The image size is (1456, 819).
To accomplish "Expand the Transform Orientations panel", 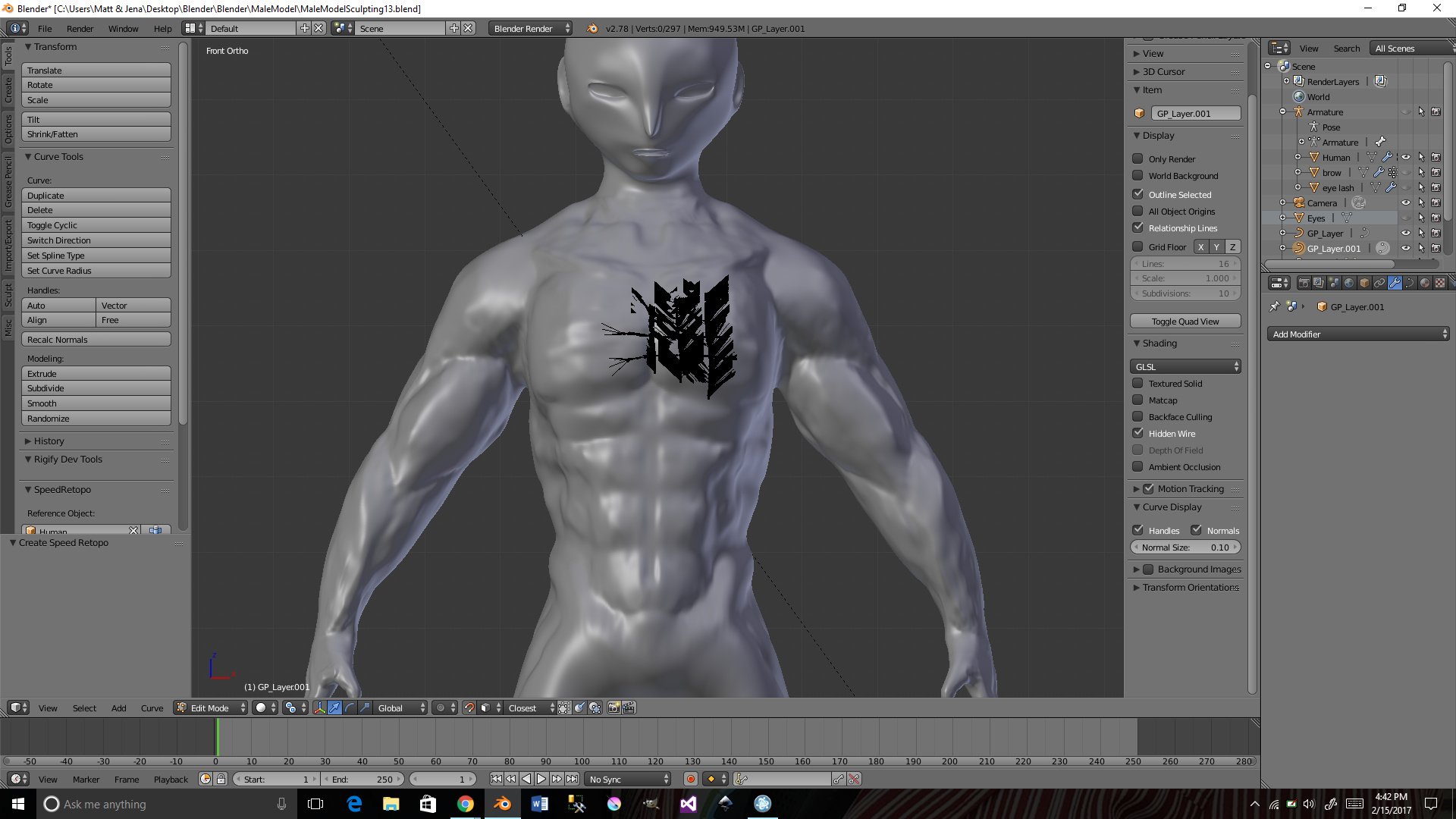I will click(1186, 587).
